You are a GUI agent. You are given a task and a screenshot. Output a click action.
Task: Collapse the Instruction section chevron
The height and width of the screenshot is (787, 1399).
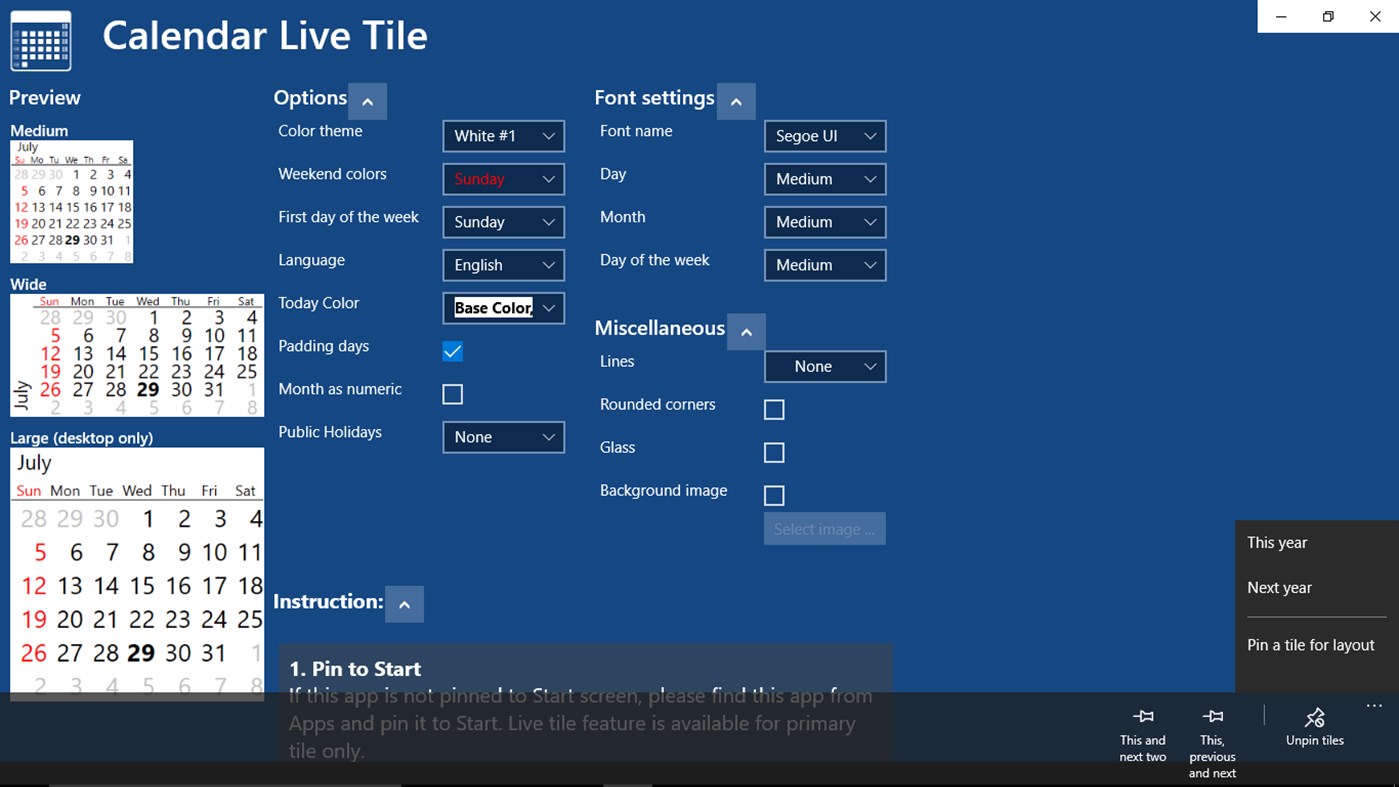pyautogui.click(x=404, y=604)
